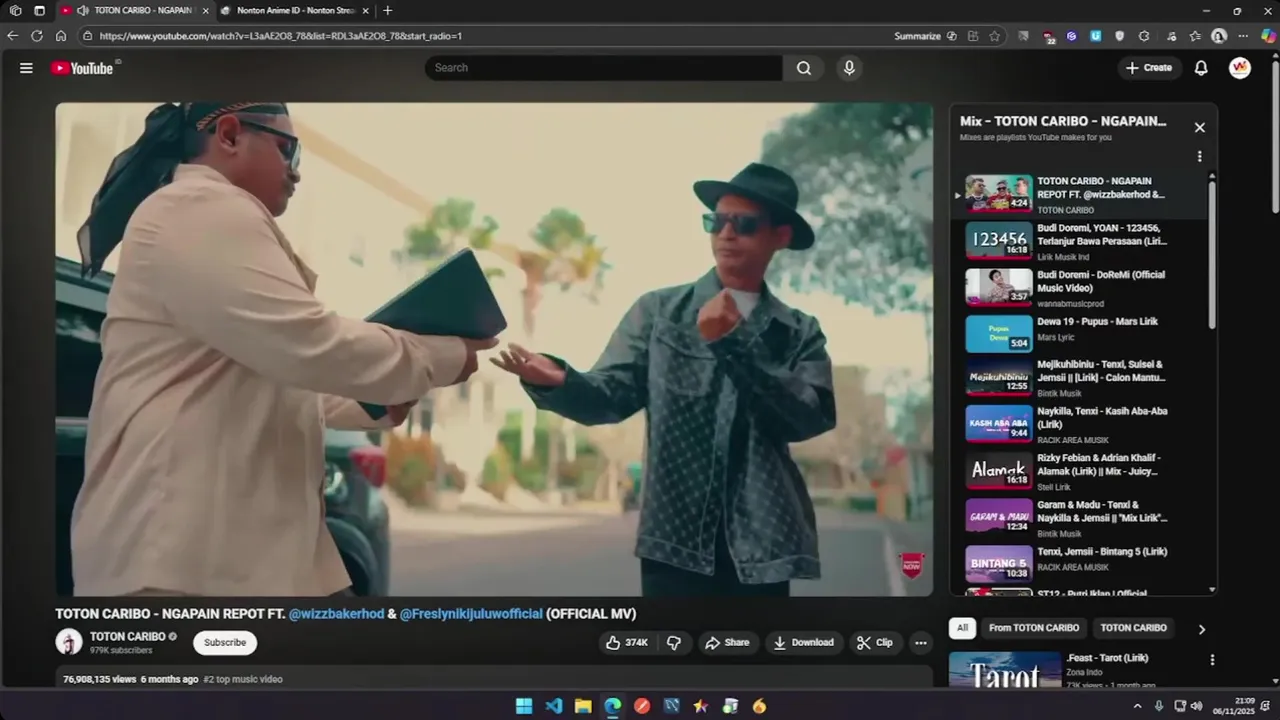Open TOTON CARIBO channel avatar
Screen dimensions: 1280x720
click(x=69, y=642)
